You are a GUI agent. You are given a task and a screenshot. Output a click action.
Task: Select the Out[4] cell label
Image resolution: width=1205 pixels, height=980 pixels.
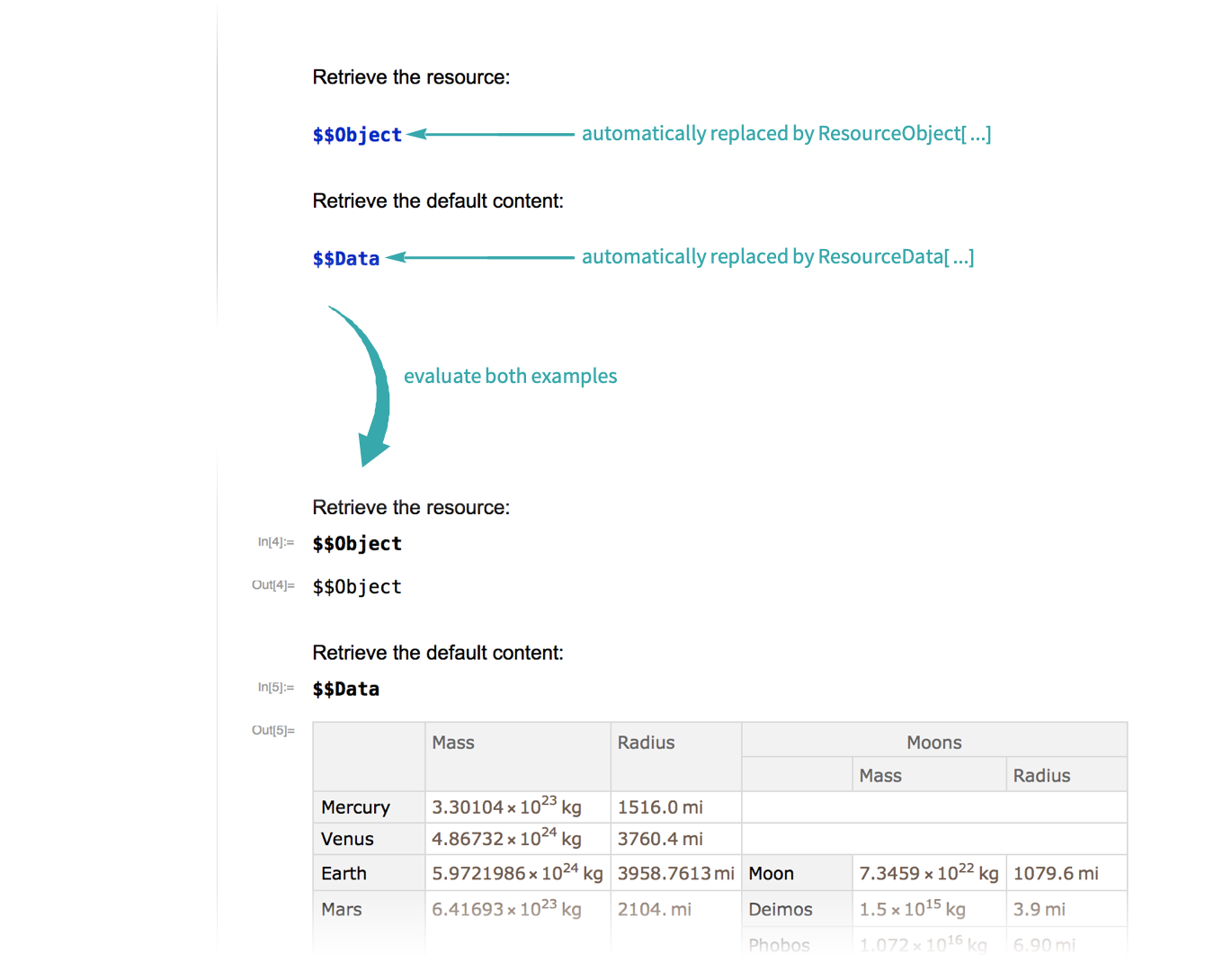272,585
